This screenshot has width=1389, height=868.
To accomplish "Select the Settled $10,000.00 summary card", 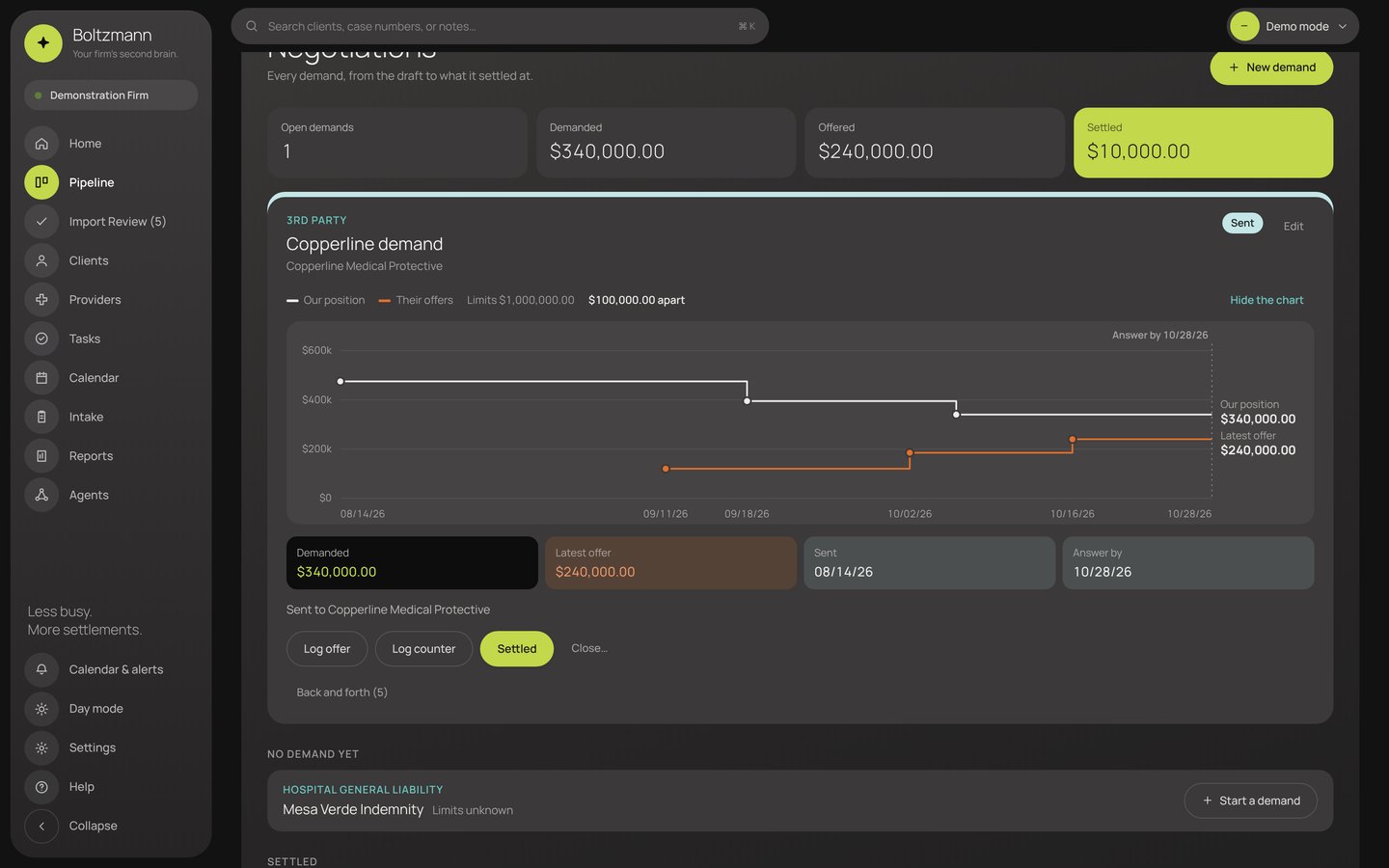I will 1203,143.
